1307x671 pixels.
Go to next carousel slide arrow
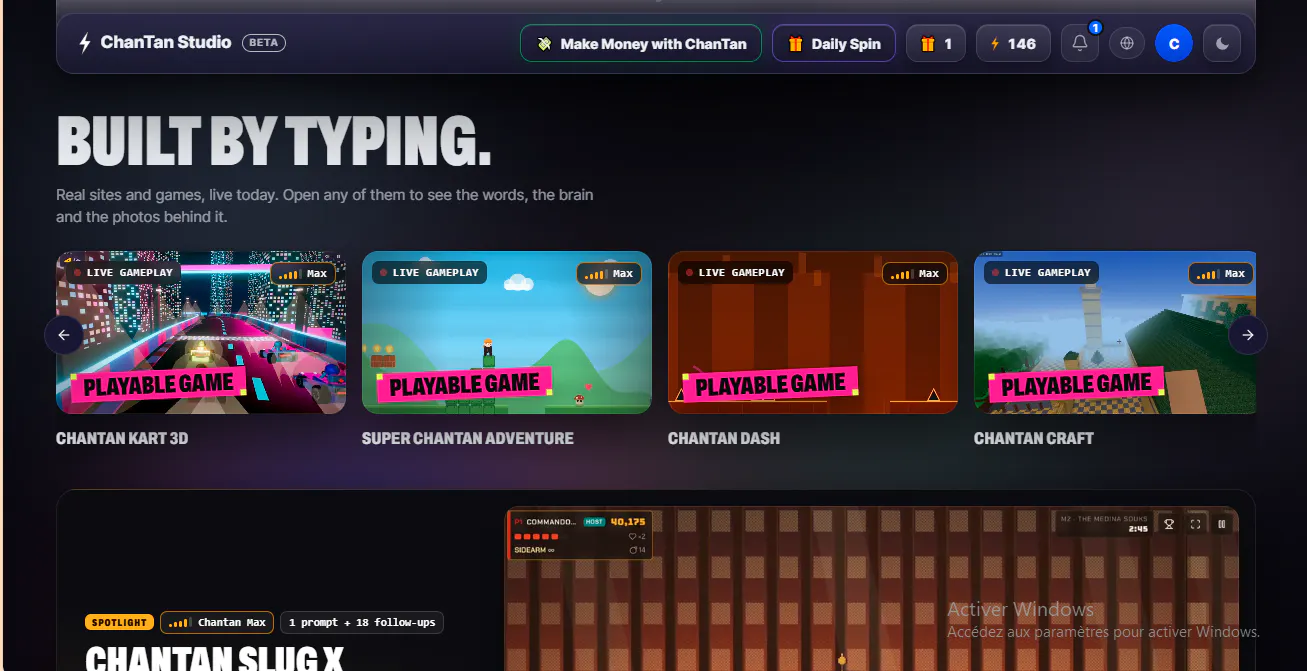pos(1248,335)
